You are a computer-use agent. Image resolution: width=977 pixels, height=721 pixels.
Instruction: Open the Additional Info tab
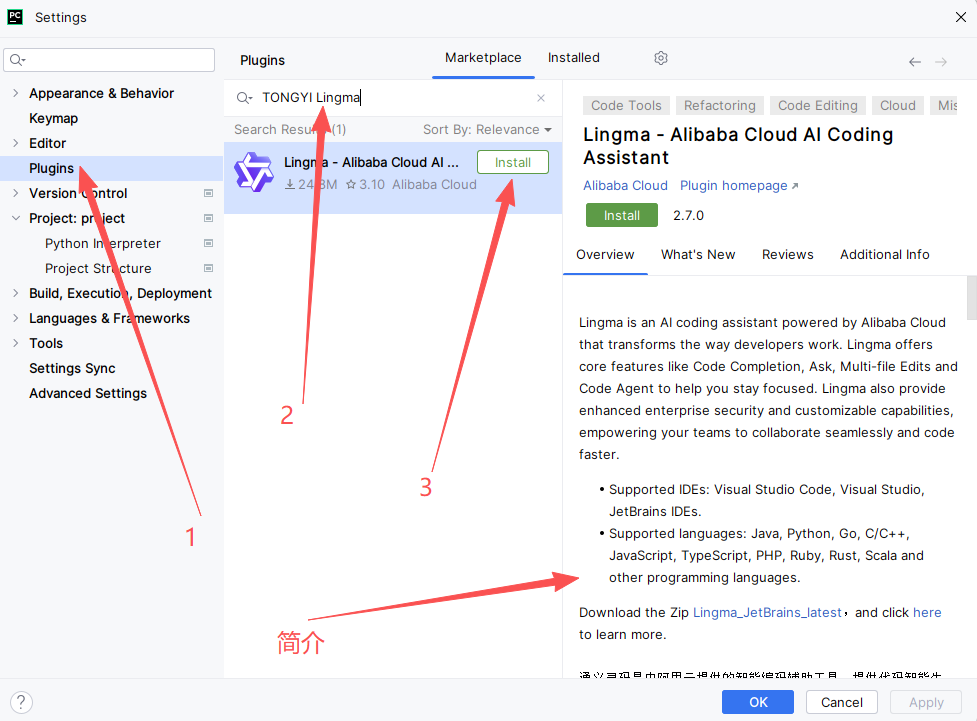(x=884, y=254)
